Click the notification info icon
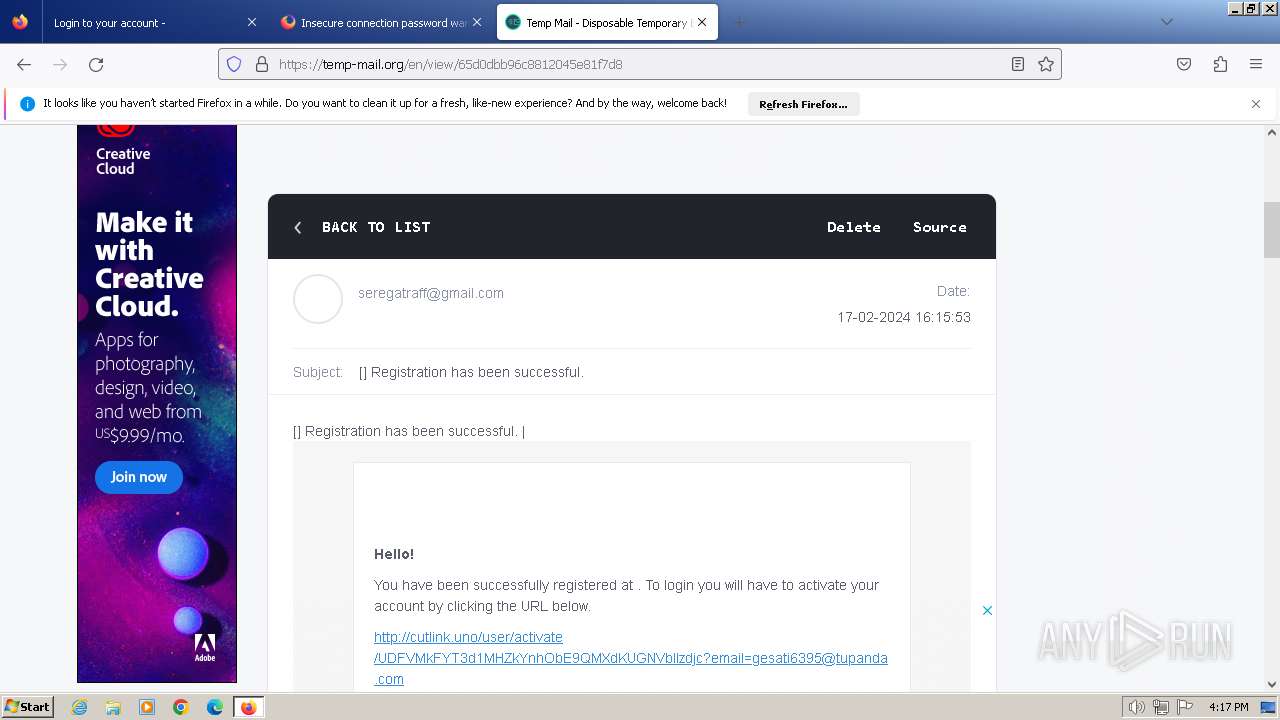 pos(27,104)
